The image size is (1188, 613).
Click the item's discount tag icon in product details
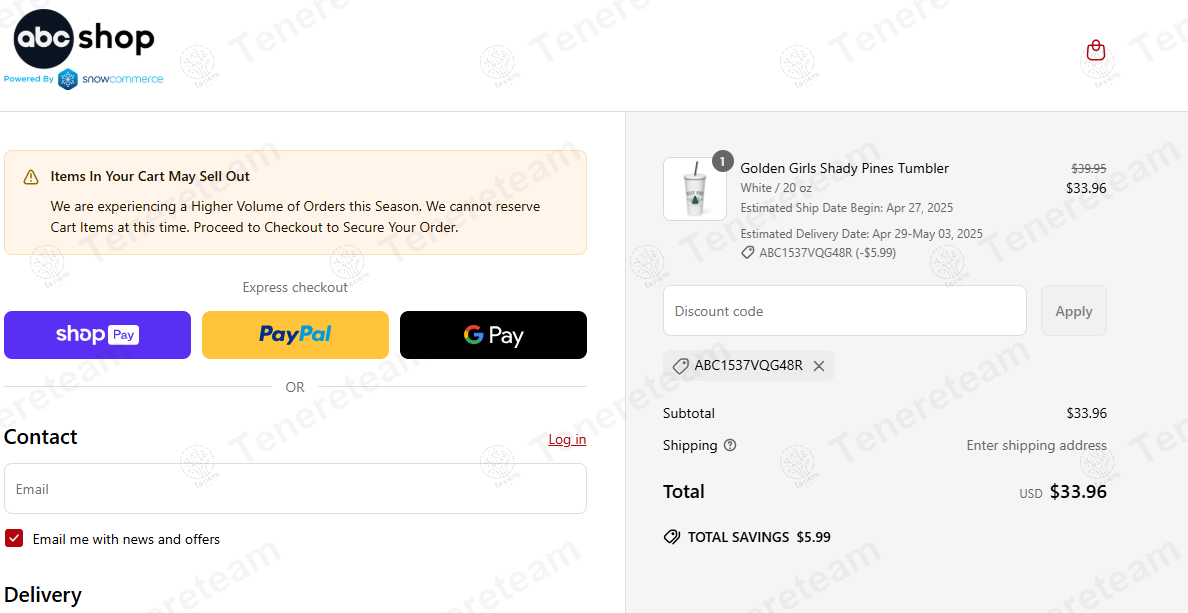(x=748, y=253)
